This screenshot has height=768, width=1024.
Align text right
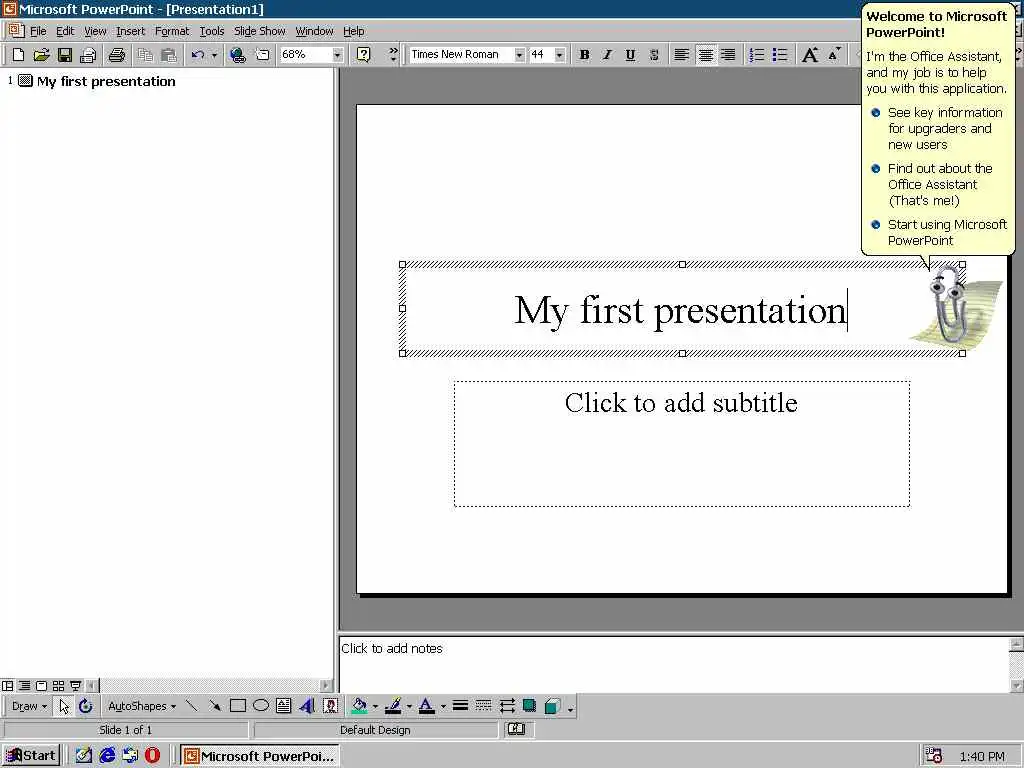point(728,55)
